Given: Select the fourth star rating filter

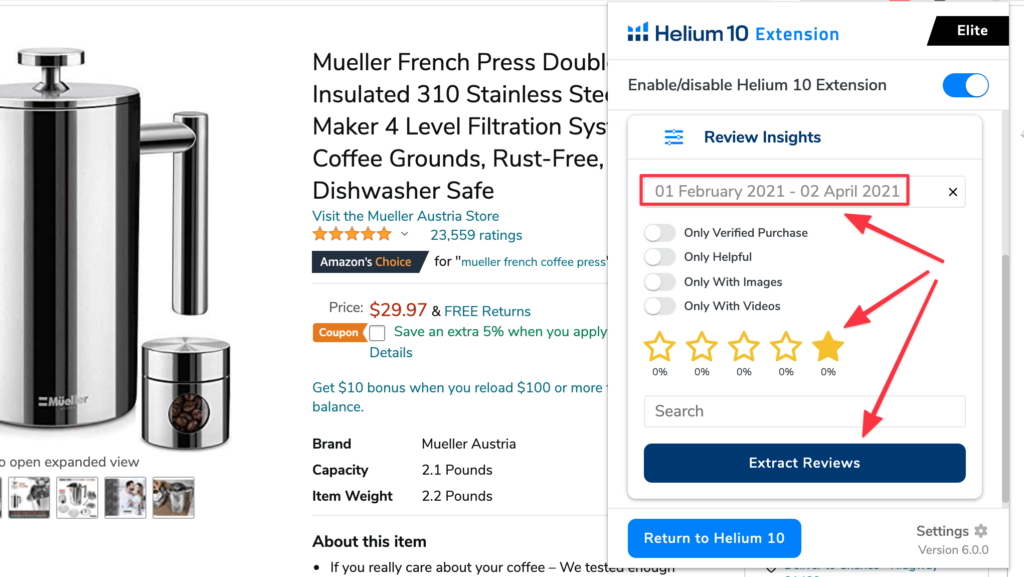Looking at the screenshot, I should coord(786,348).
